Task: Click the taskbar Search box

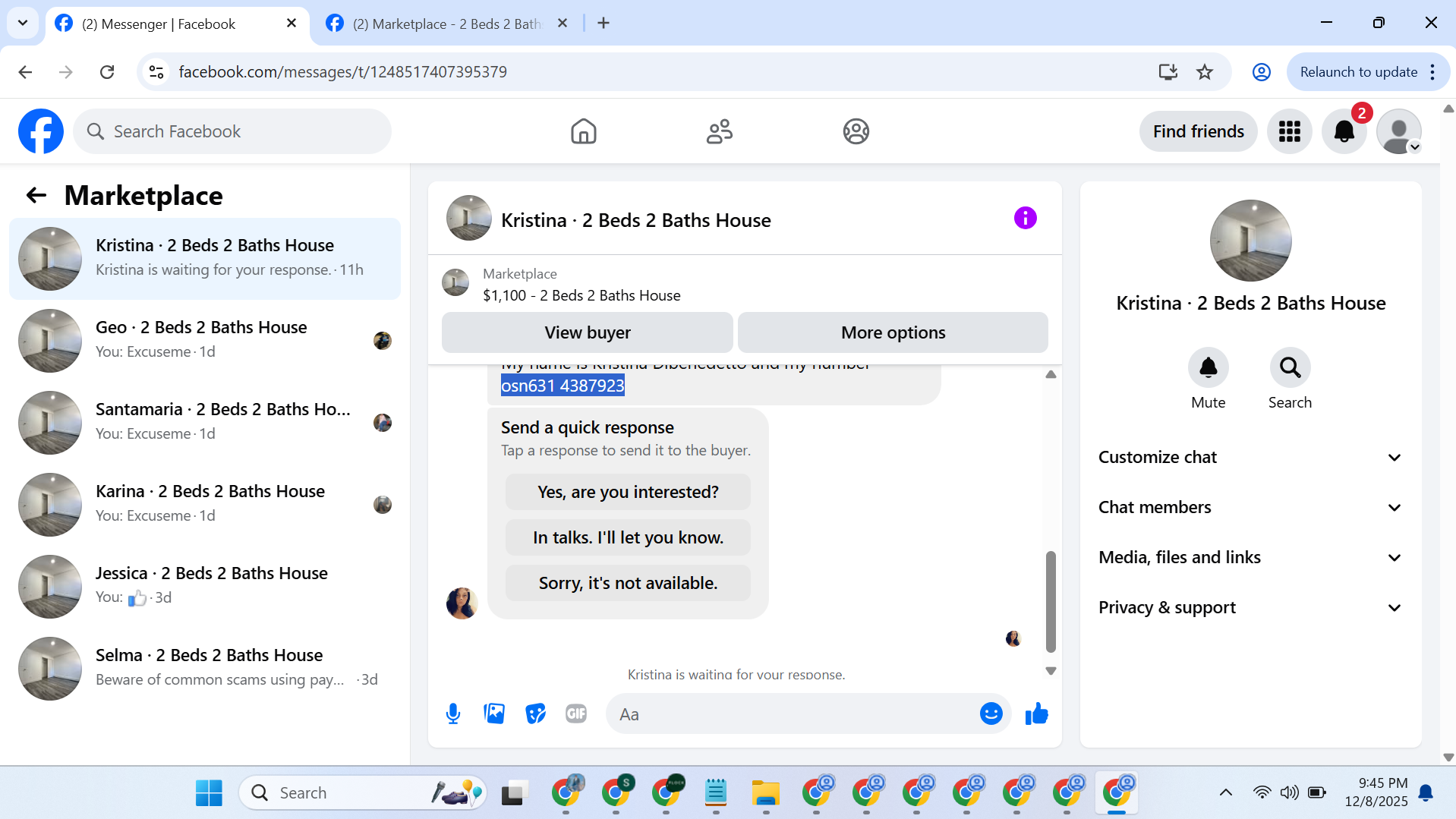Action: click(x=363, y=792)
